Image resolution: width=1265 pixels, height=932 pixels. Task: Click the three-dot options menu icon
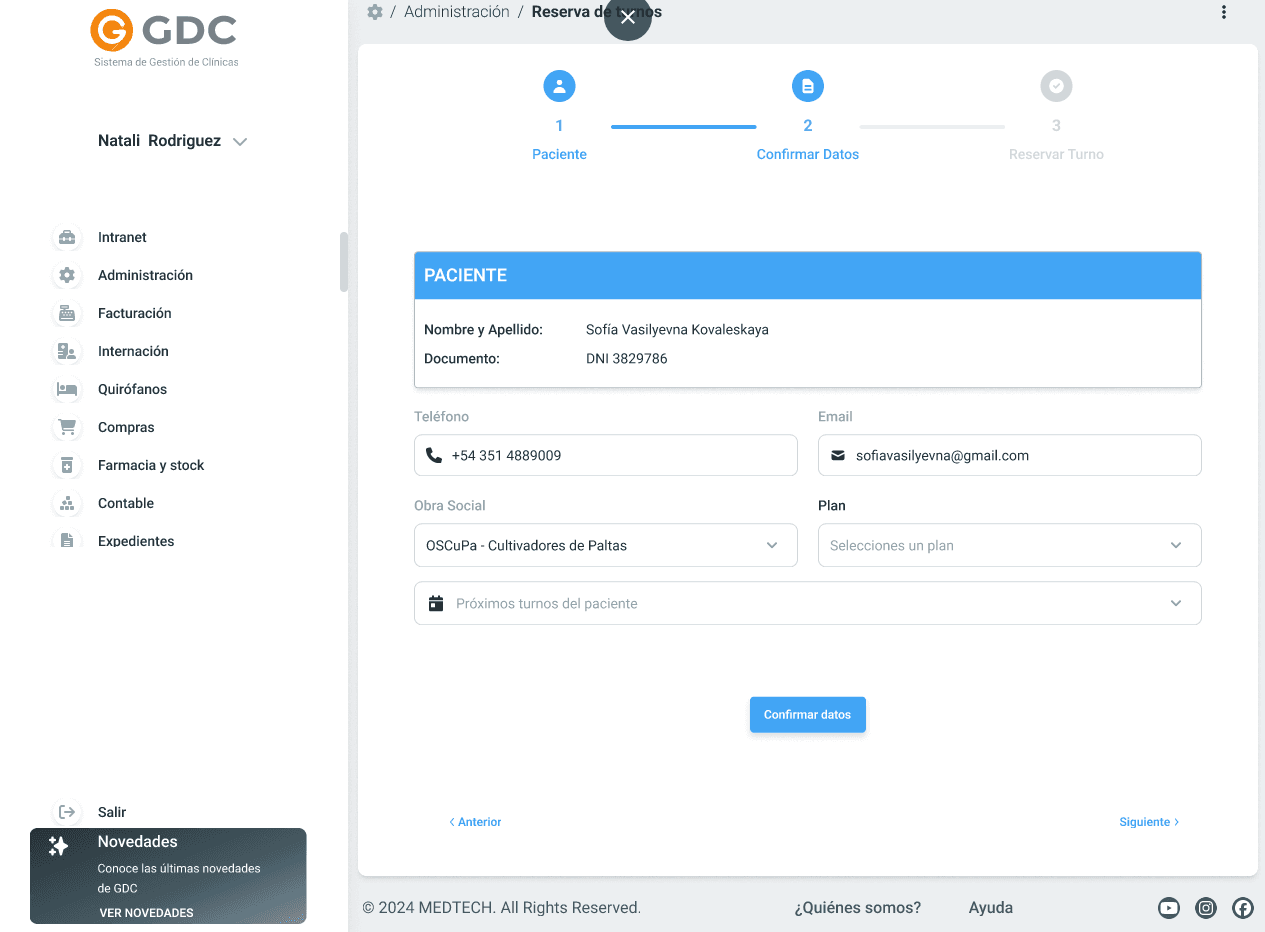tap(1223, 12)
